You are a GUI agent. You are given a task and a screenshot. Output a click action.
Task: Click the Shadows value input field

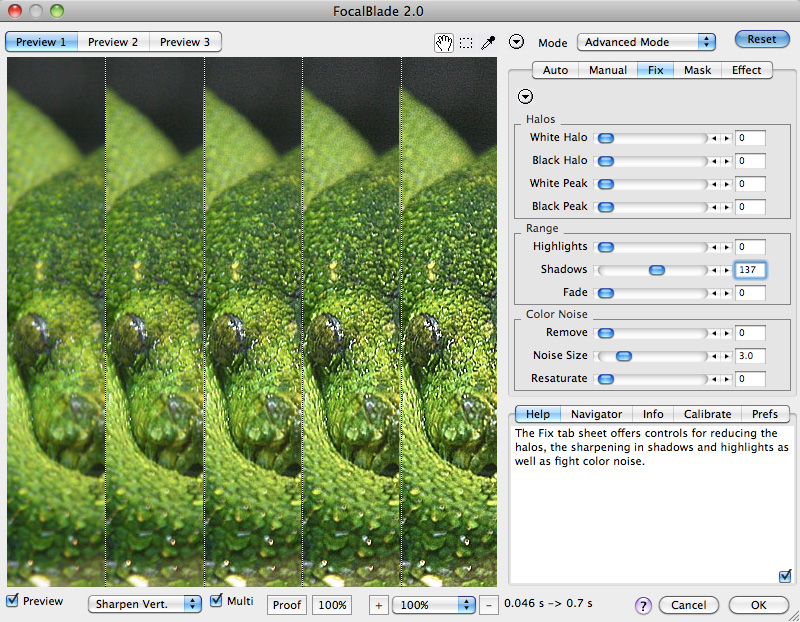click(750, 270)
